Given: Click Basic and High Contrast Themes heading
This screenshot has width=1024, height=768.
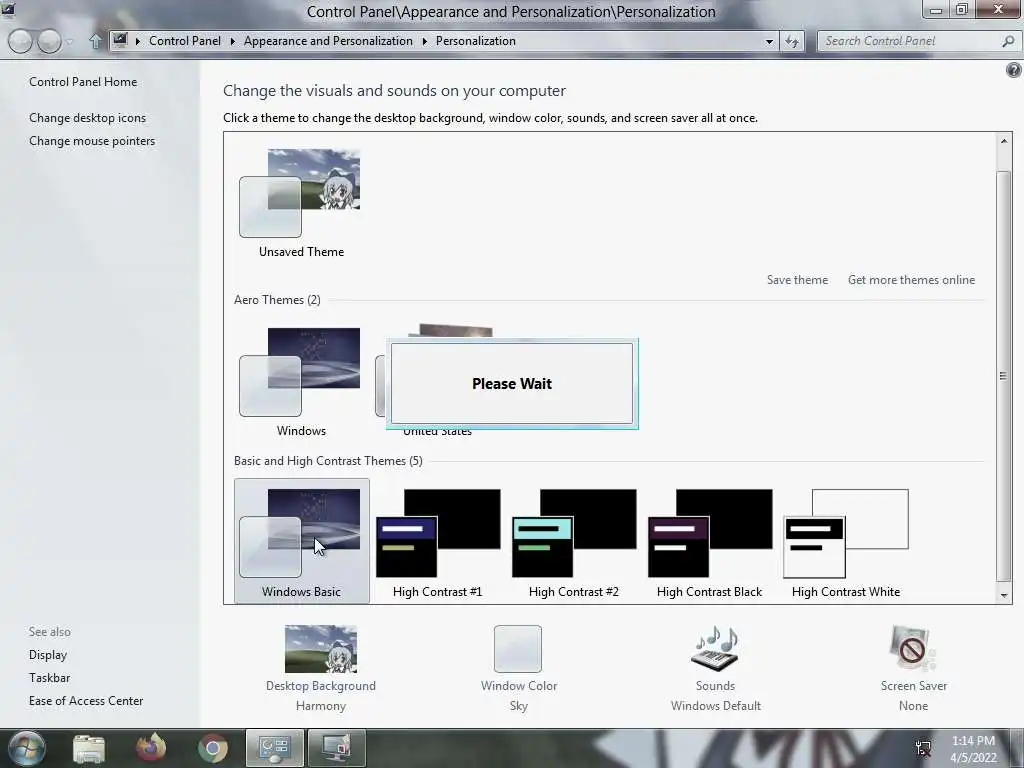Looking at the screenshot, I should coord(328,461).
